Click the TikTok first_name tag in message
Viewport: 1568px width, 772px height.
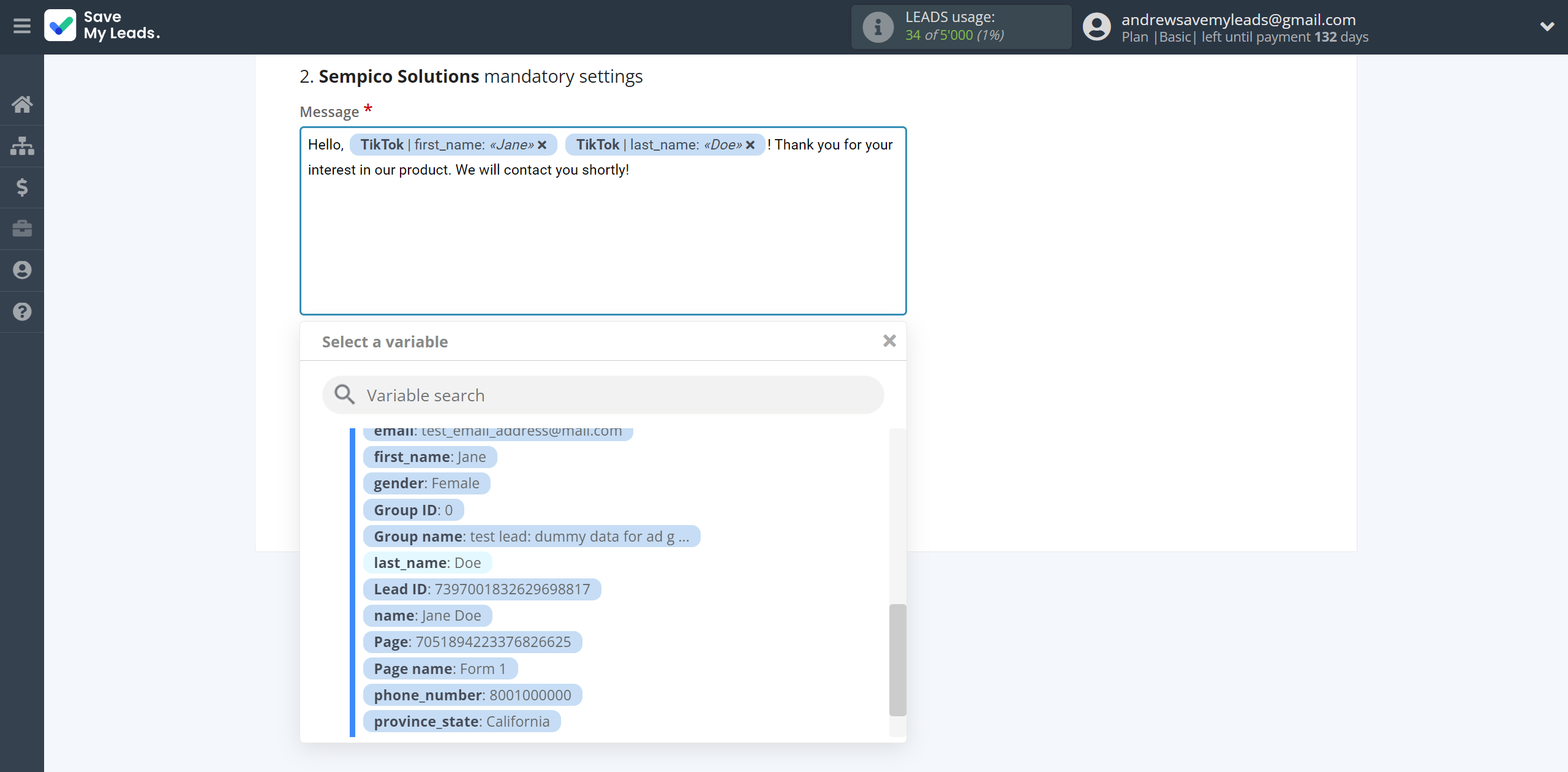coord(453,145)
